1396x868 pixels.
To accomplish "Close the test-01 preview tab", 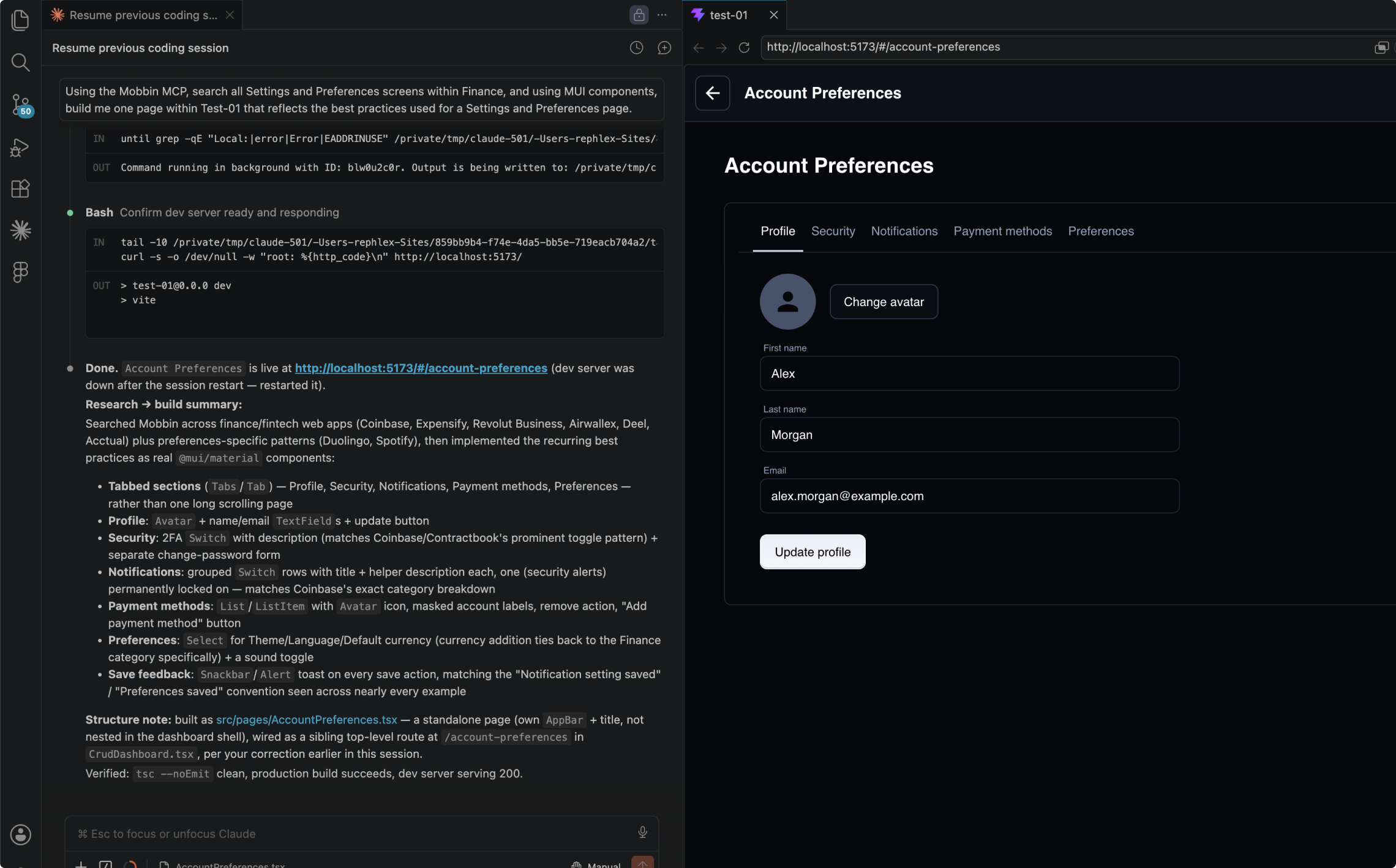I will pos(774,15).
